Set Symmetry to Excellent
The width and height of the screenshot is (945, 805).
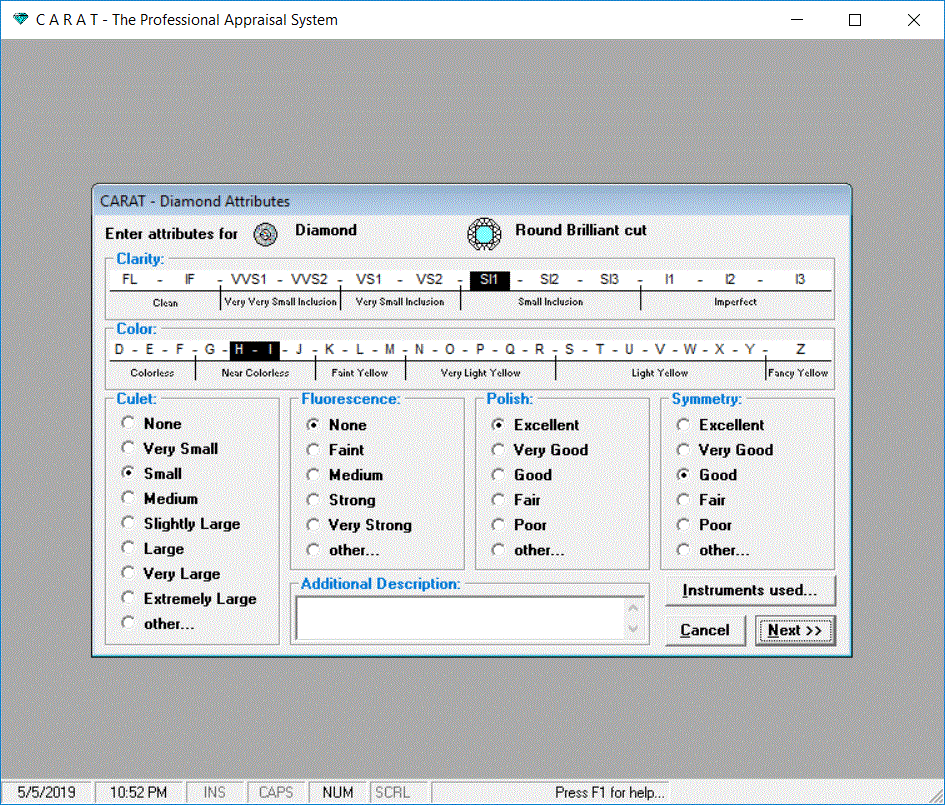684,425
